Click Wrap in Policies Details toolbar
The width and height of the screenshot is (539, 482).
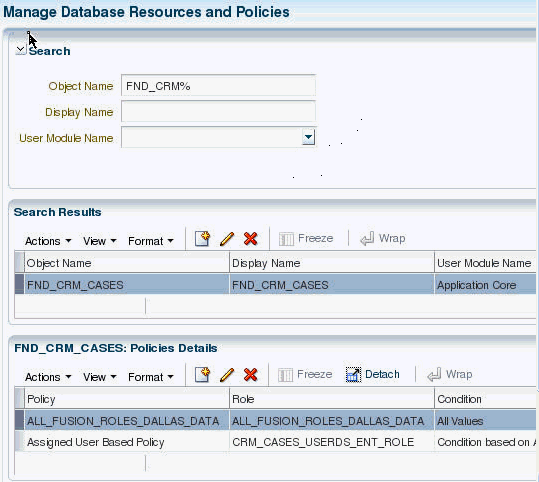pos(450,374)
